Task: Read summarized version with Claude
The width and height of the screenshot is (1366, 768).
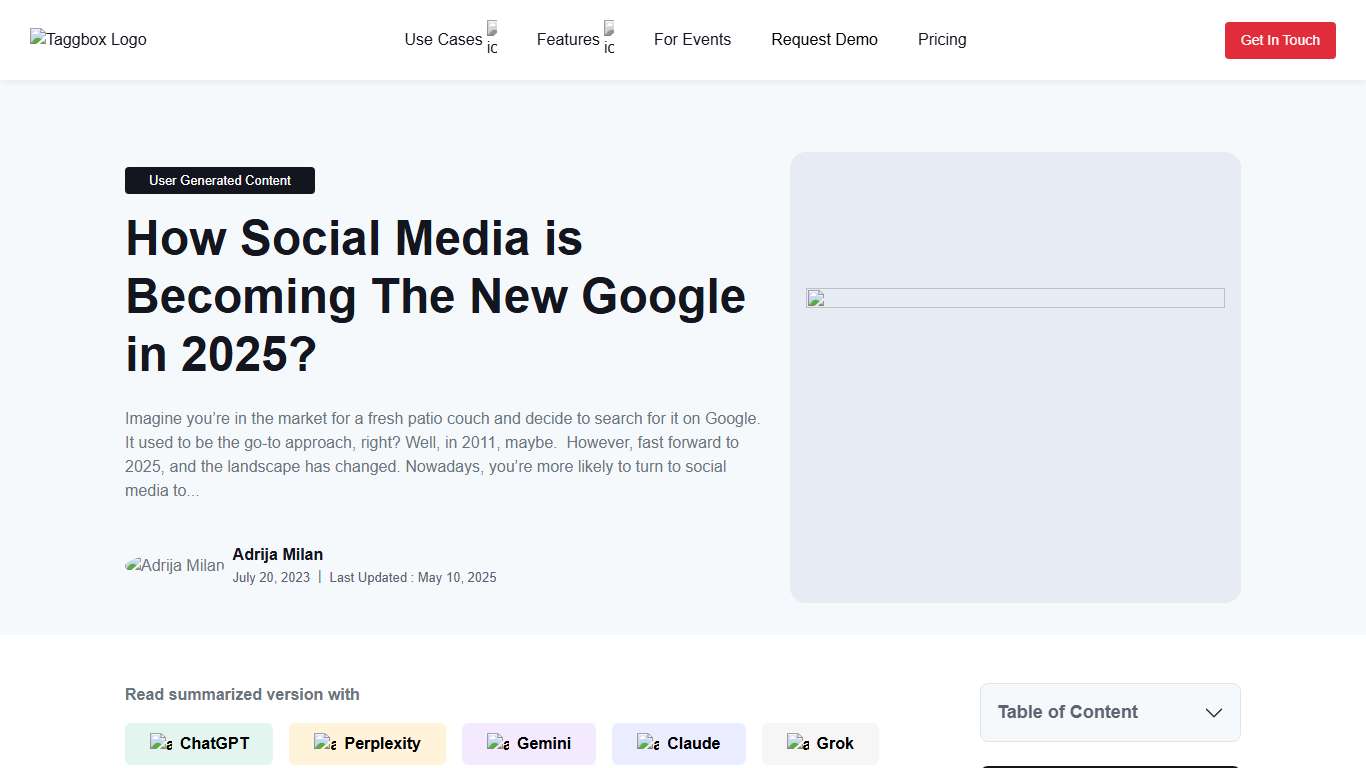Action: pyautogui.click(x=678, y=743)
